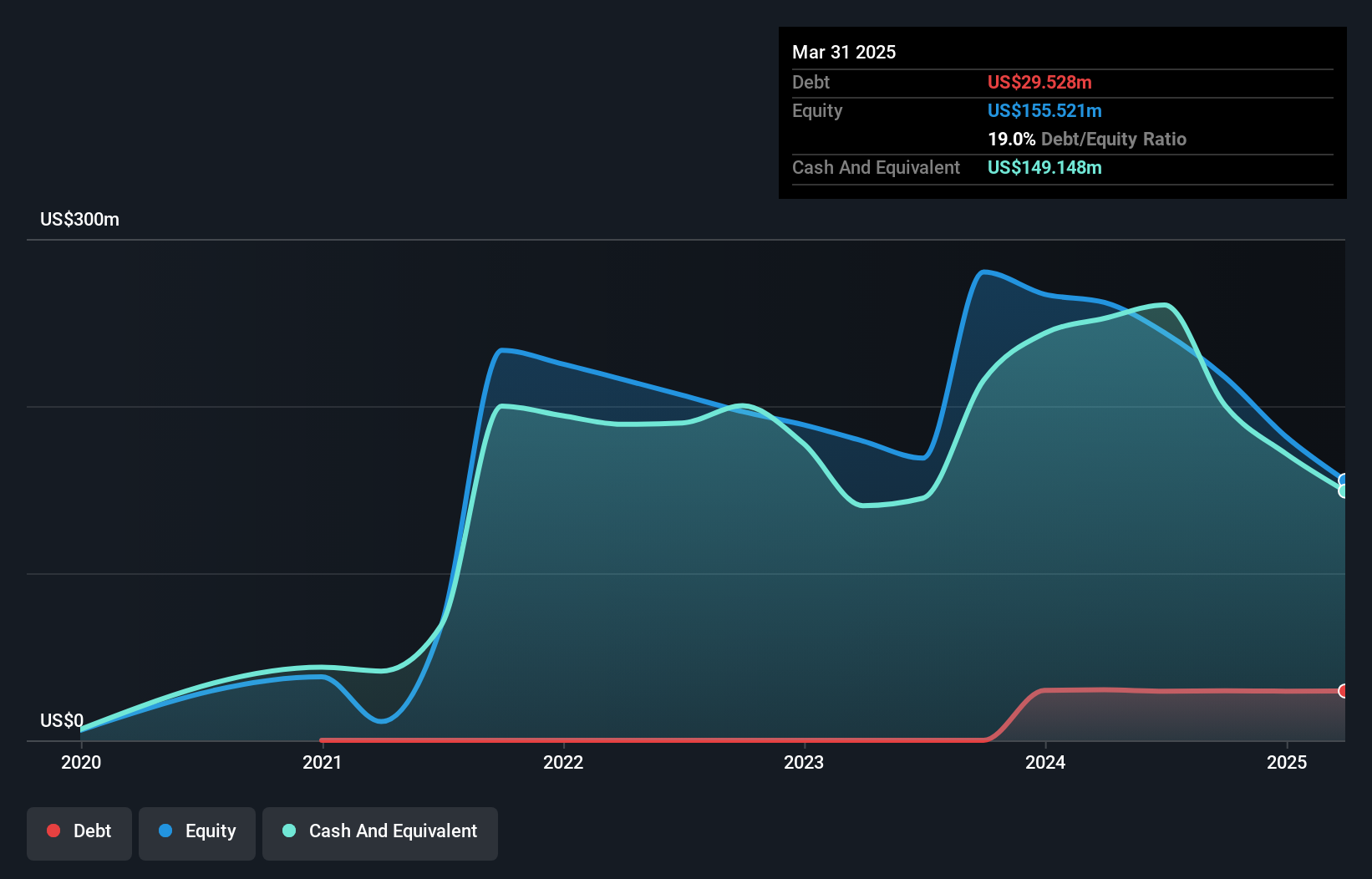Image resolution: width=1372 pixels, height=879 pixels.
Task: Select the teal Cash endpoint marker
Action: click(x=1344, y=491)
